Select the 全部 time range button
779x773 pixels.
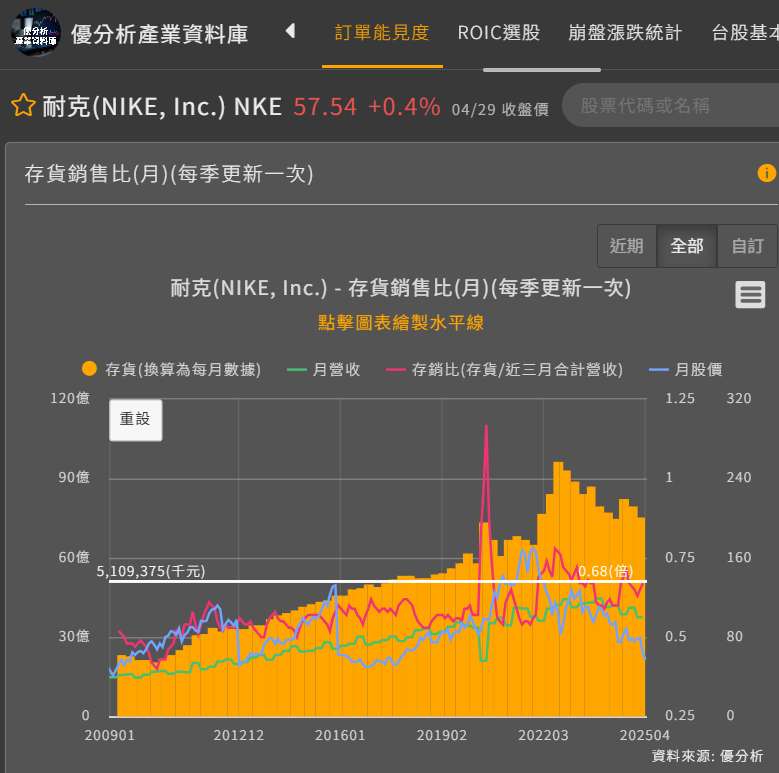pos(687,246)
